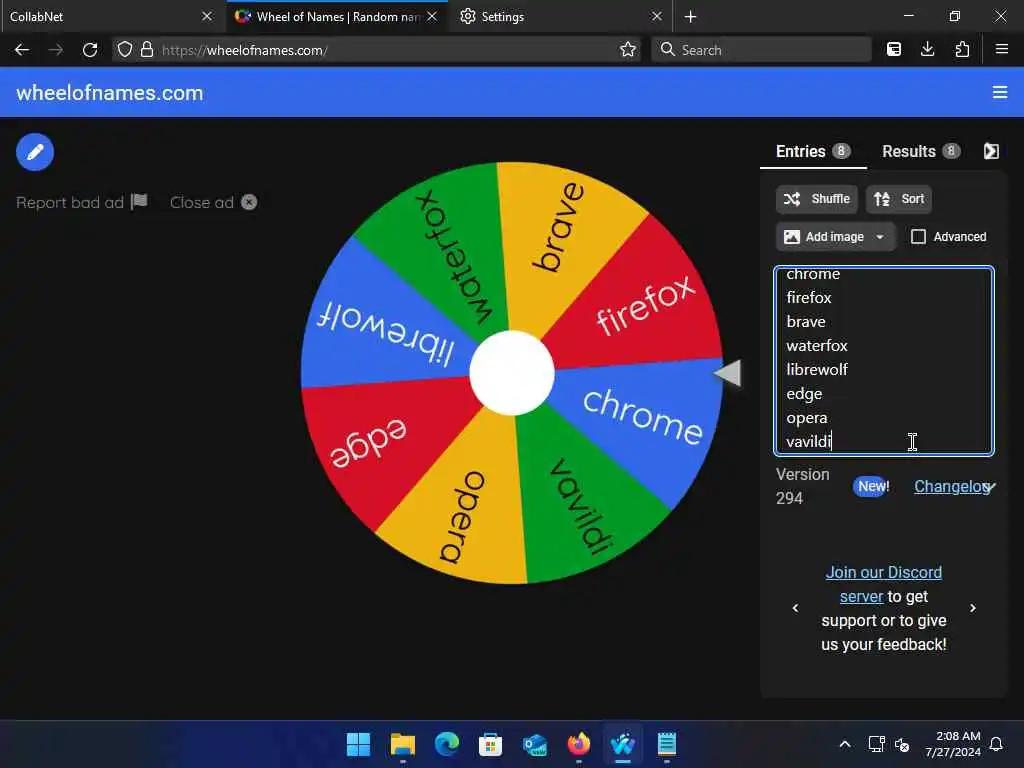
Task: Close the Settings tab
Action: coord(656,16)
